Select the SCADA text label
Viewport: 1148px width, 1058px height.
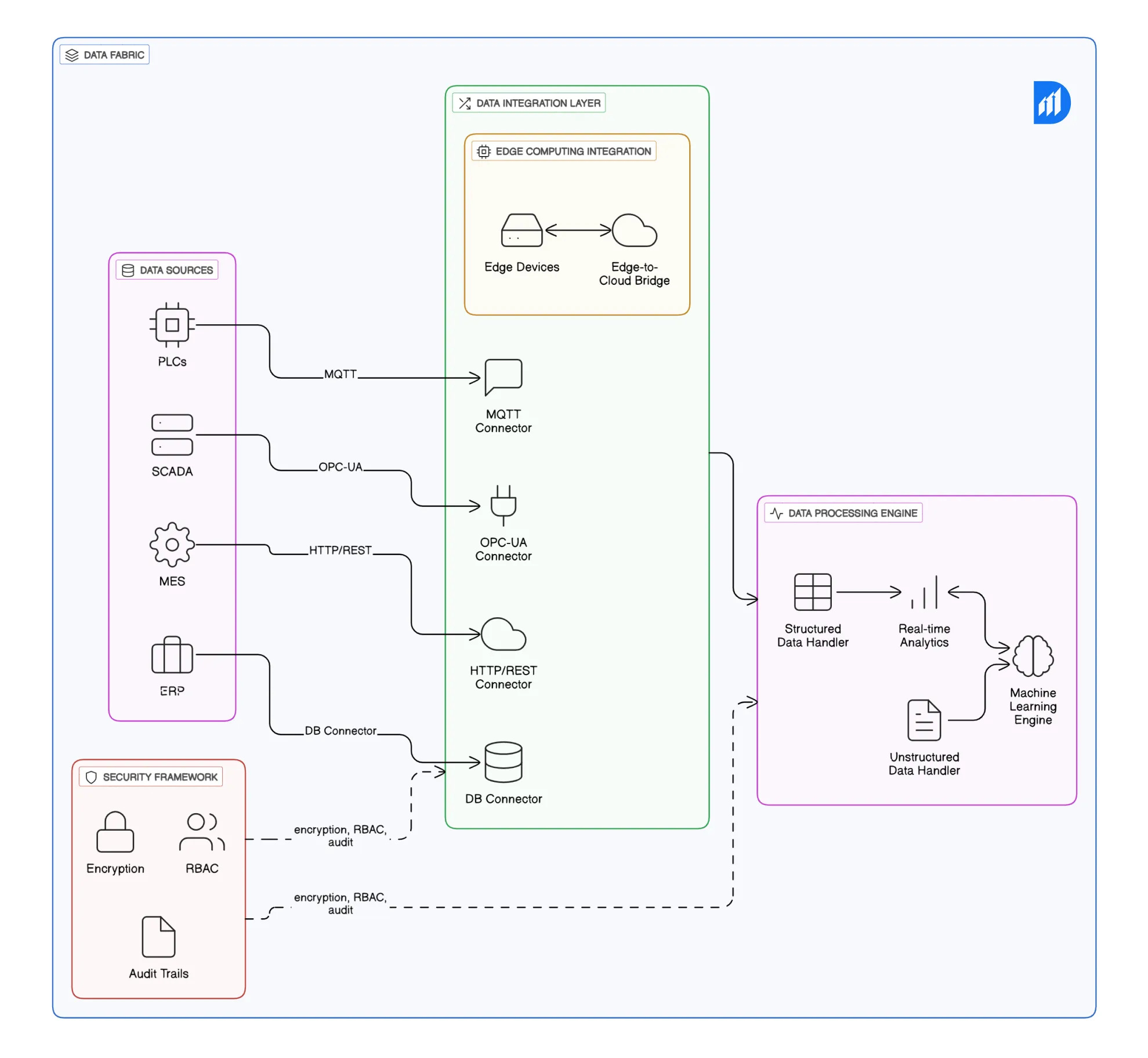click(172, 470)
